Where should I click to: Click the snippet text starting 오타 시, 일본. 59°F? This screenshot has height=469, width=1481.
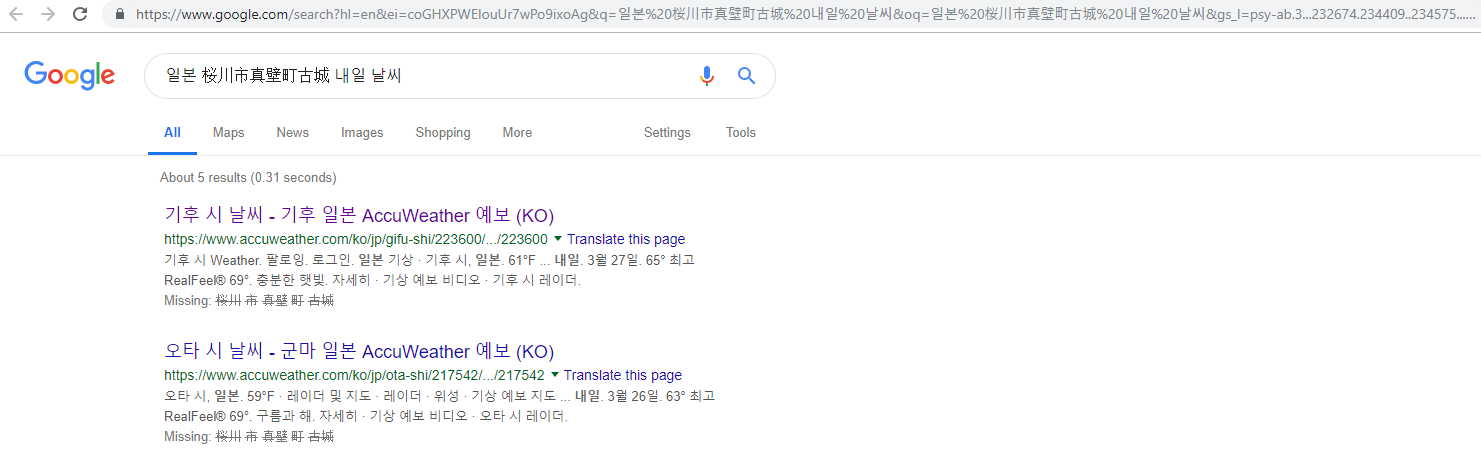[440, 406]
